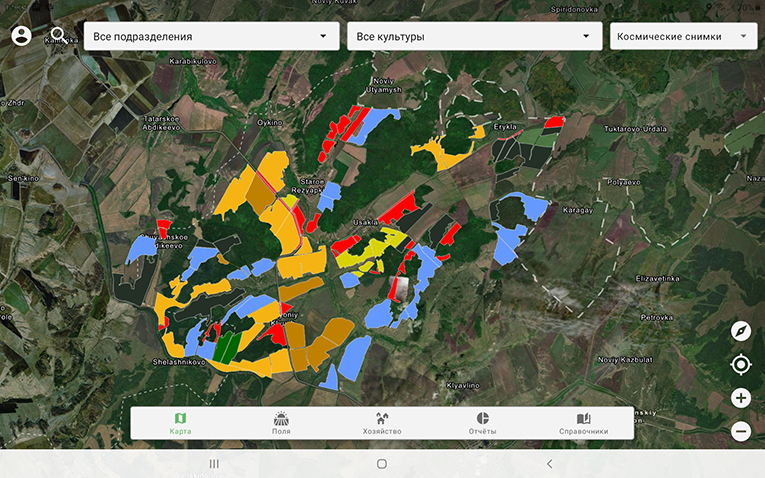765x478 pixels.
Task: Open Android recent apps button
Action: (213, 464)
